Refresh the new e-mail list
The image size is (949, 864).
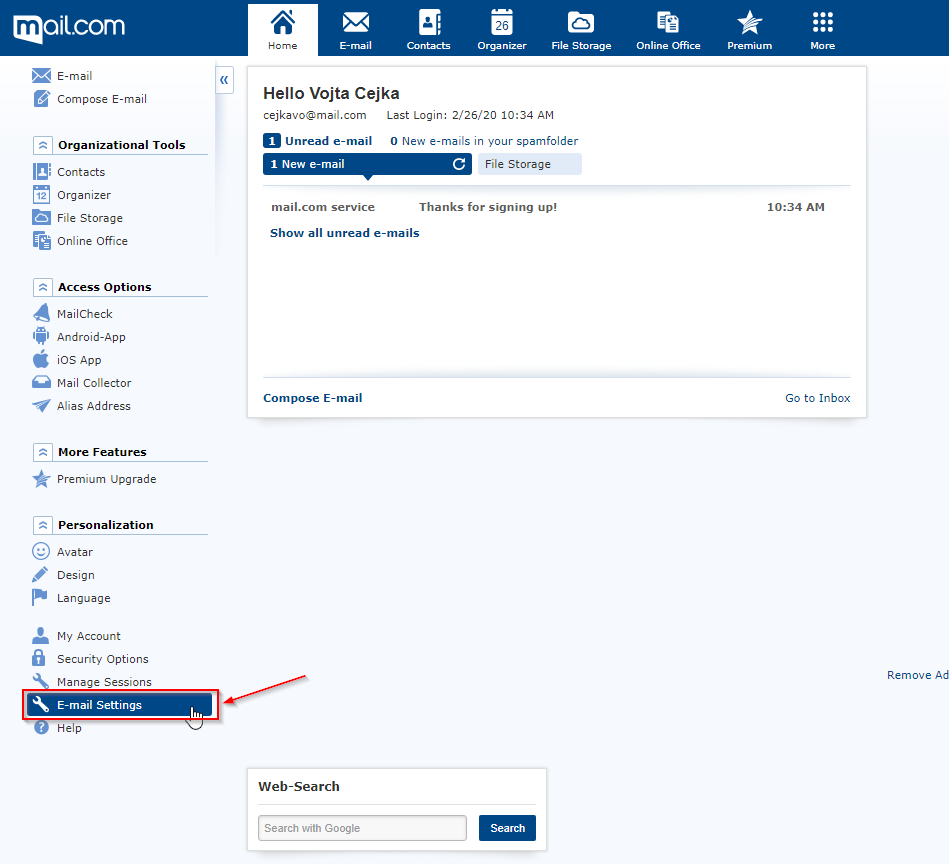[459, 164]
